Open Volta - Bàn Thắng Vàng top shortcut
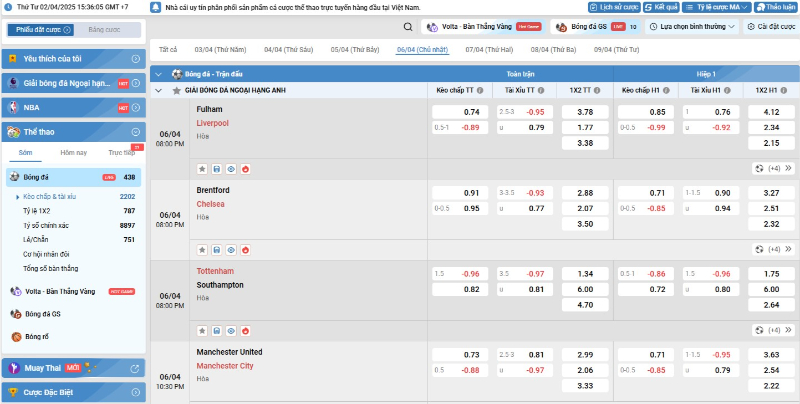This screenshot has width=800, height=404. 483,27
